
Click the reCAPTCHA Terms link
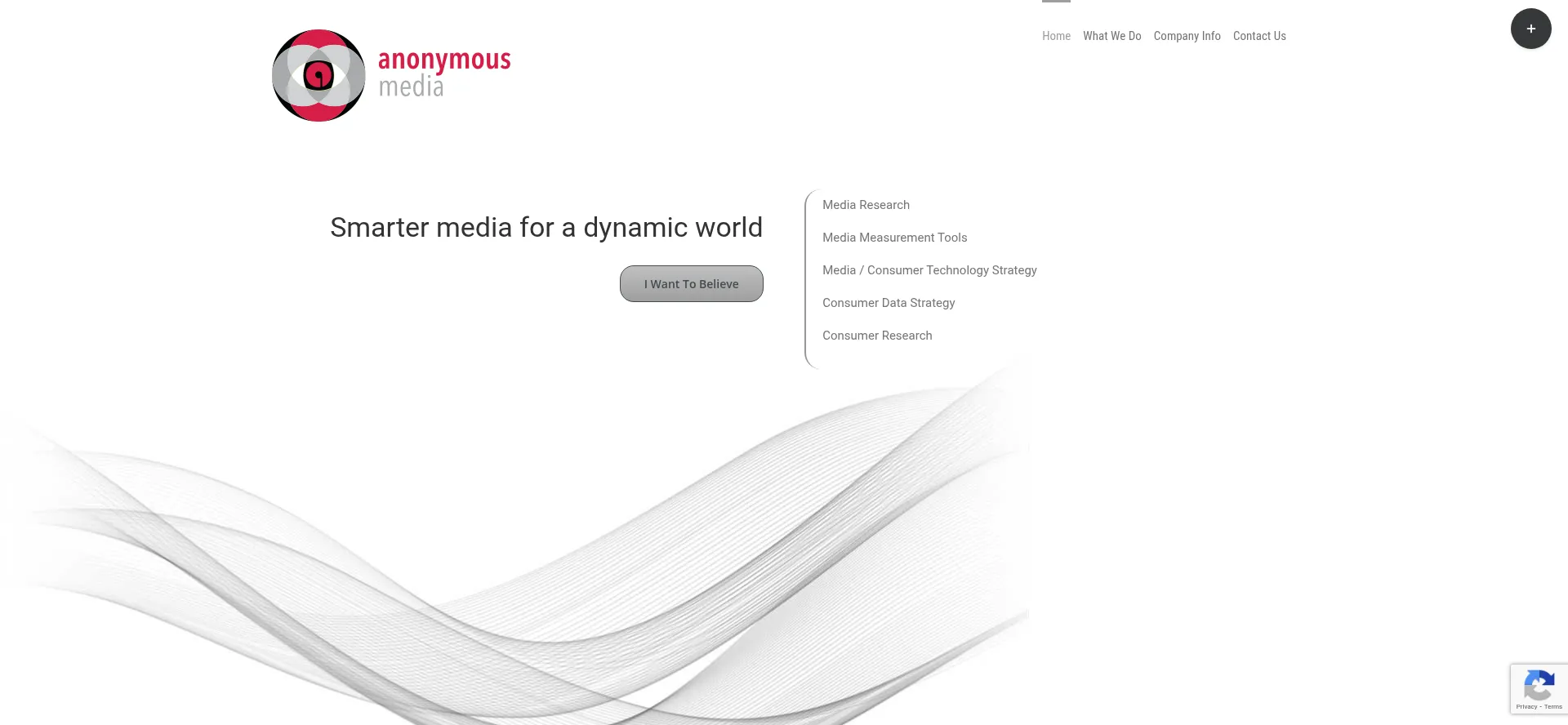[x=1553, y=707]
